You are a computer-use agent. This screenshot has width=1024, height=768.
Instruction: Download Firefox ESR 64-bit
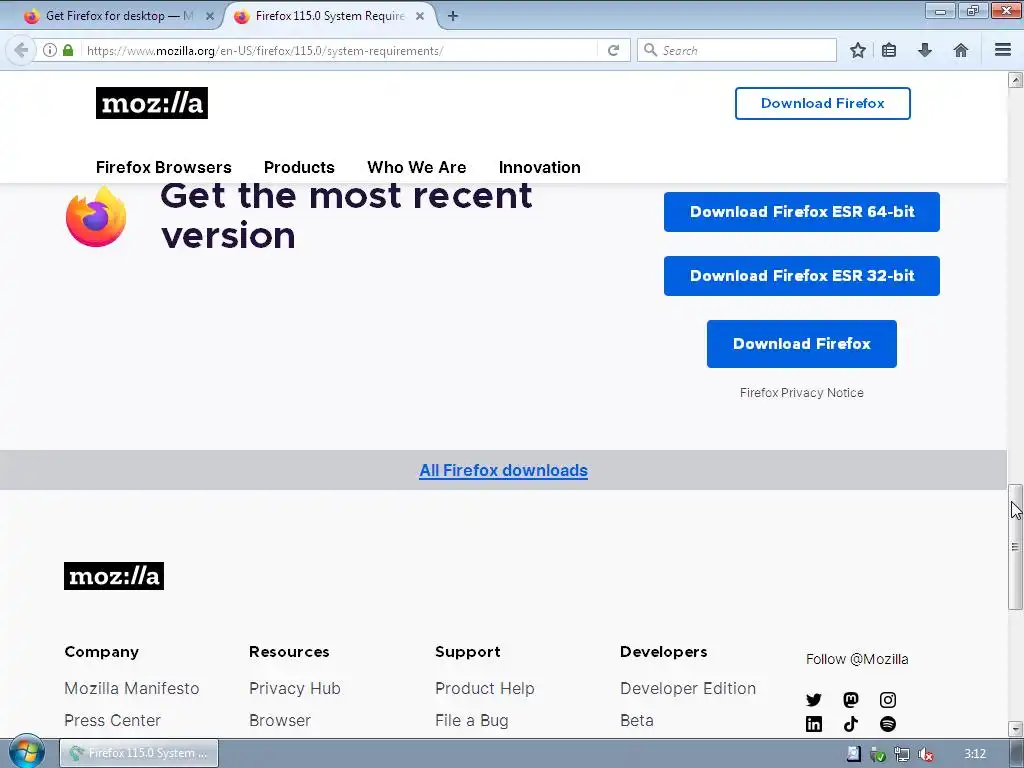point(801,212)
